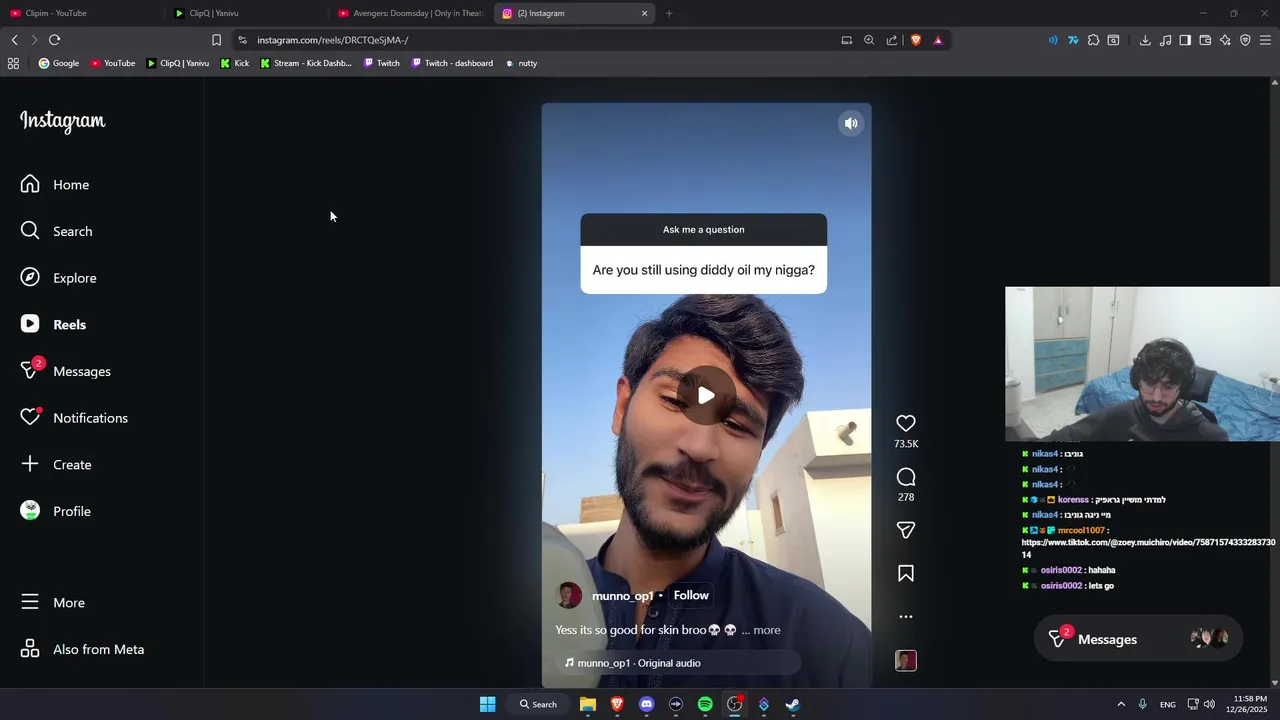
Task: Expand the caption with more
Action: pyautogui.click(x=767, y=630)
